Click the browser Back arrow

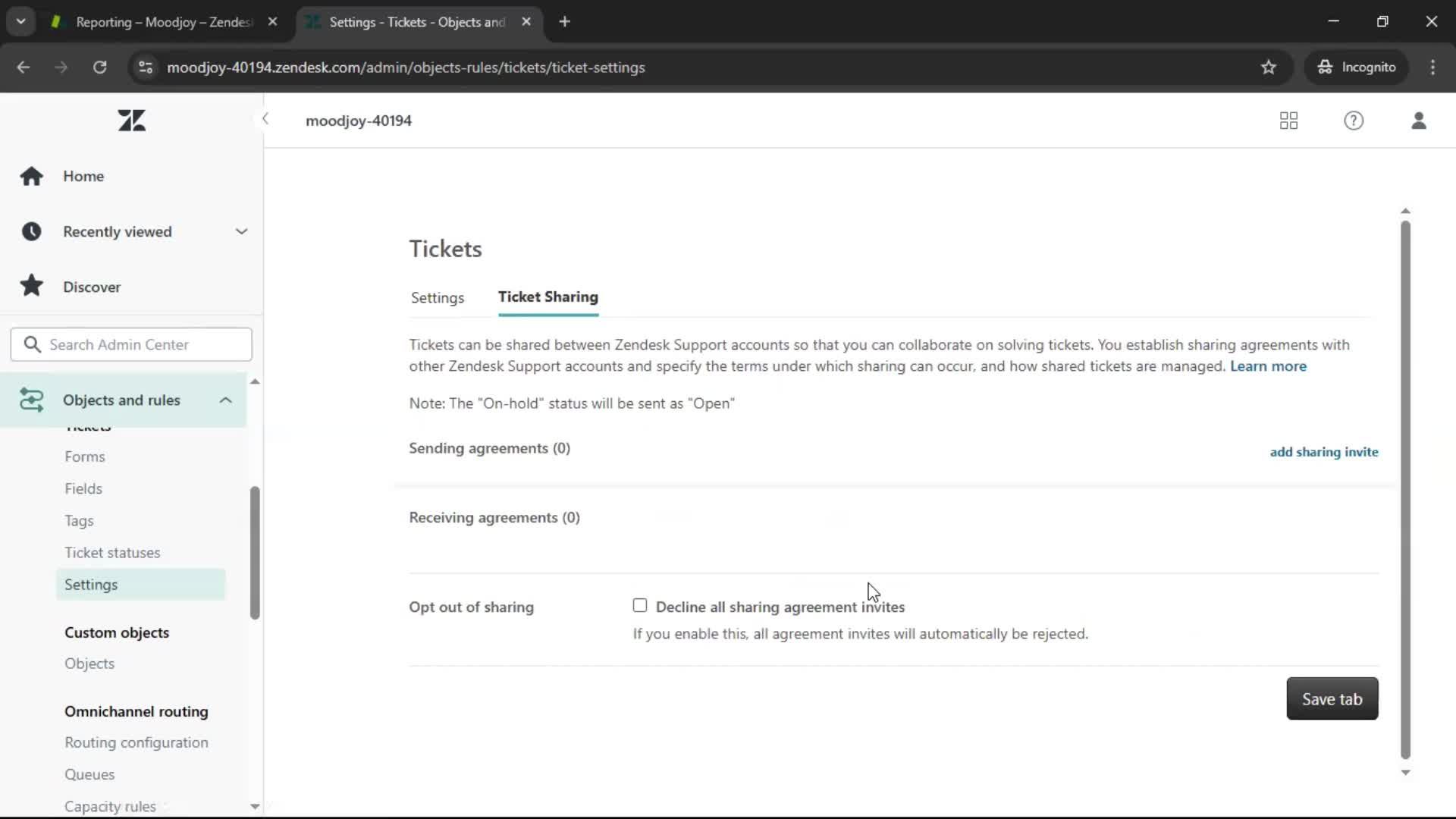[x=24, y=67]
